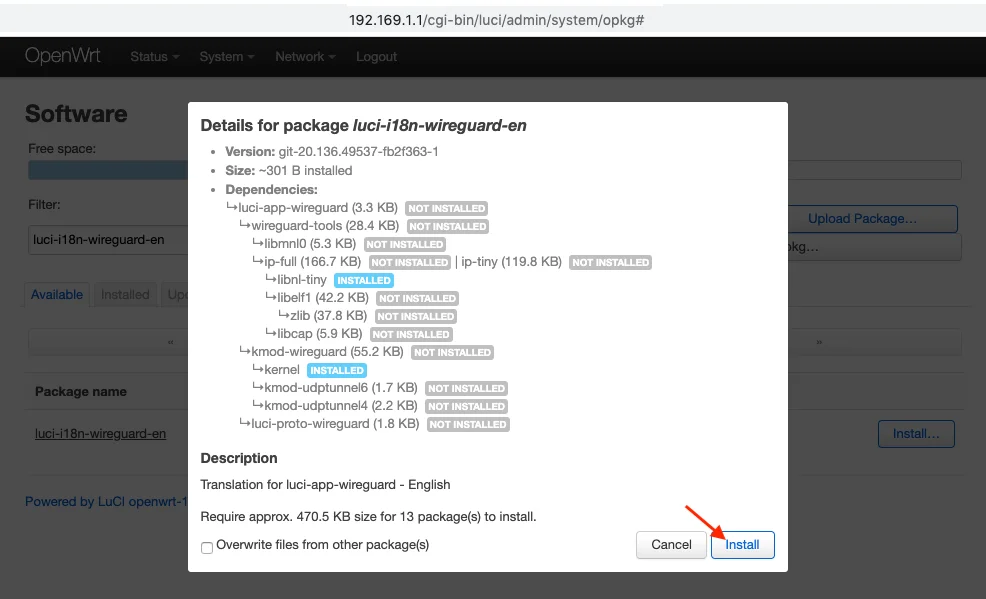Click the INSTALLED badge beside libnl-tiny
This screenshot has height=599, width=986.
[363, 281]
